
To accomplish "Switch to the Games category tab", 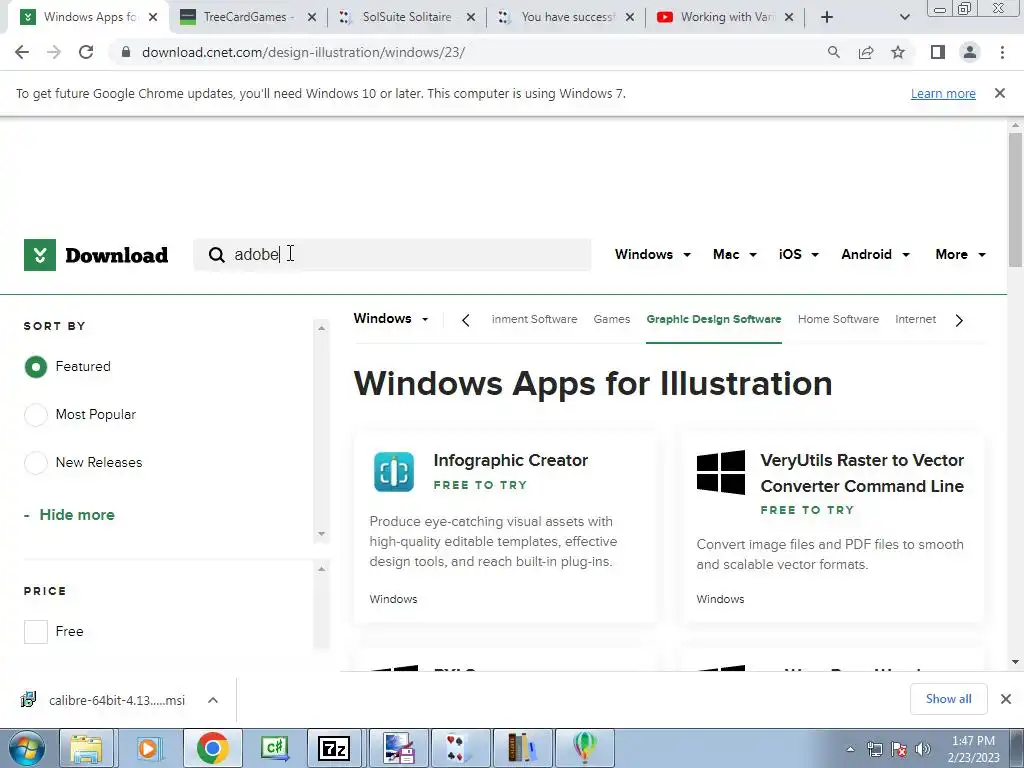I will pyautogui.click(x=612, y=319).
